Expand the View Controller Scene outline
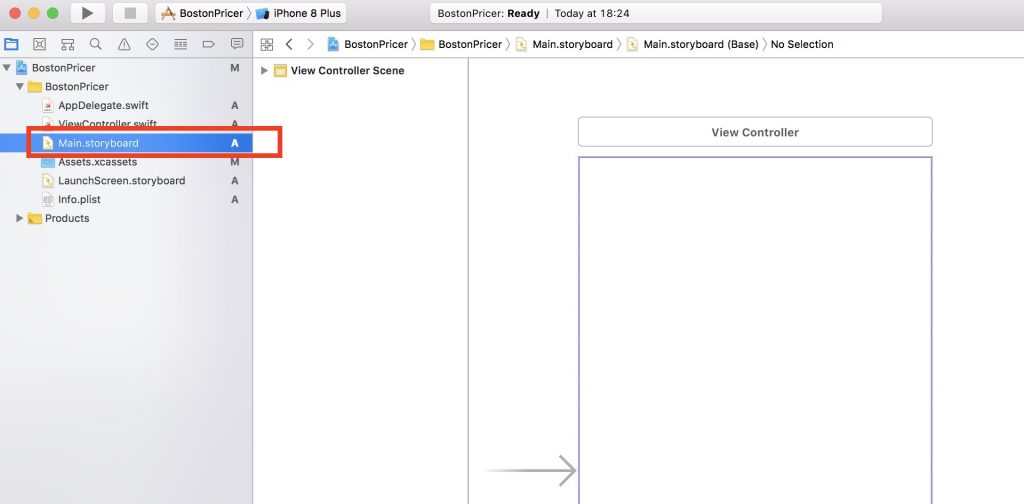 [264, 70]
